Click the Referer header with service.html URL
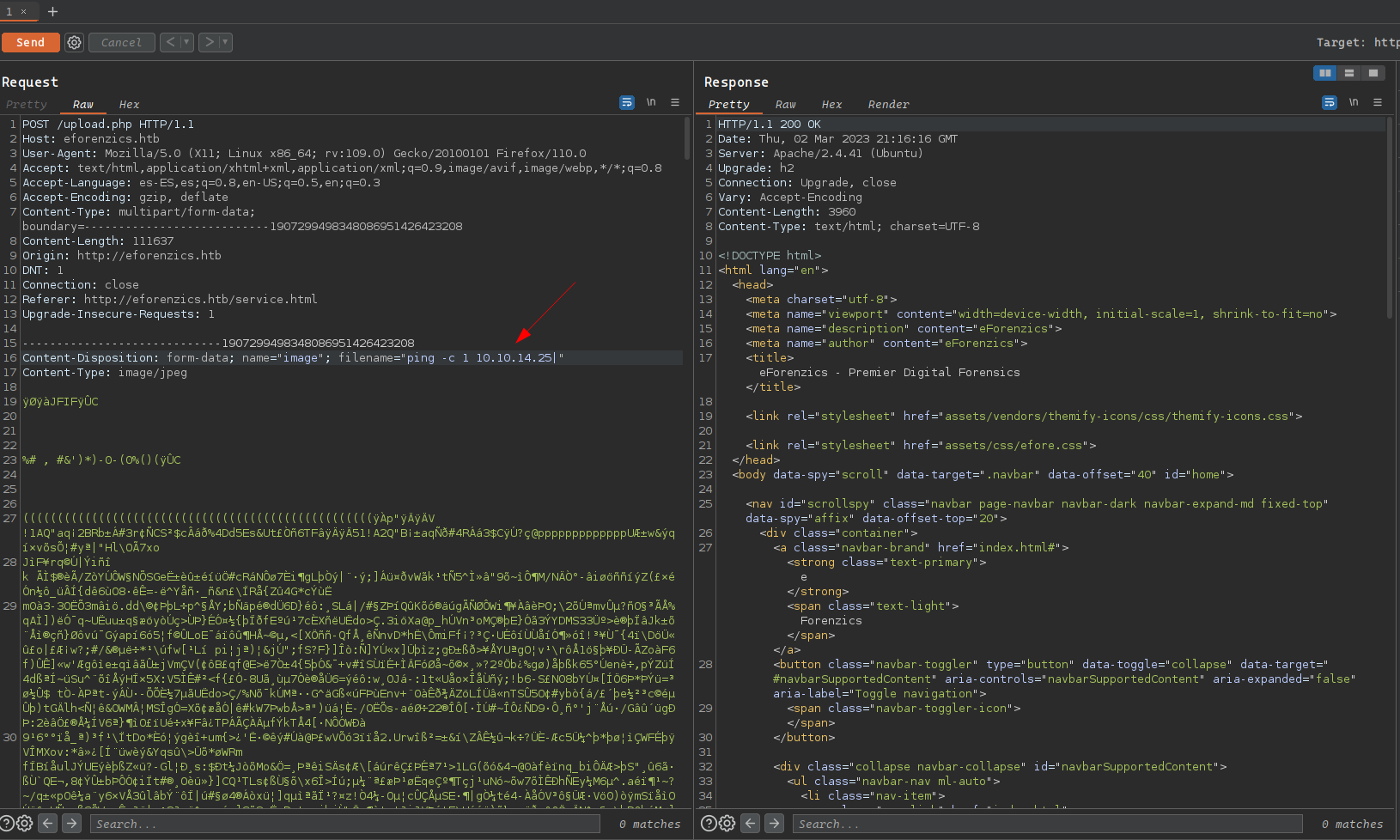Screen dimensions: 1400x840 pos(170,299)
